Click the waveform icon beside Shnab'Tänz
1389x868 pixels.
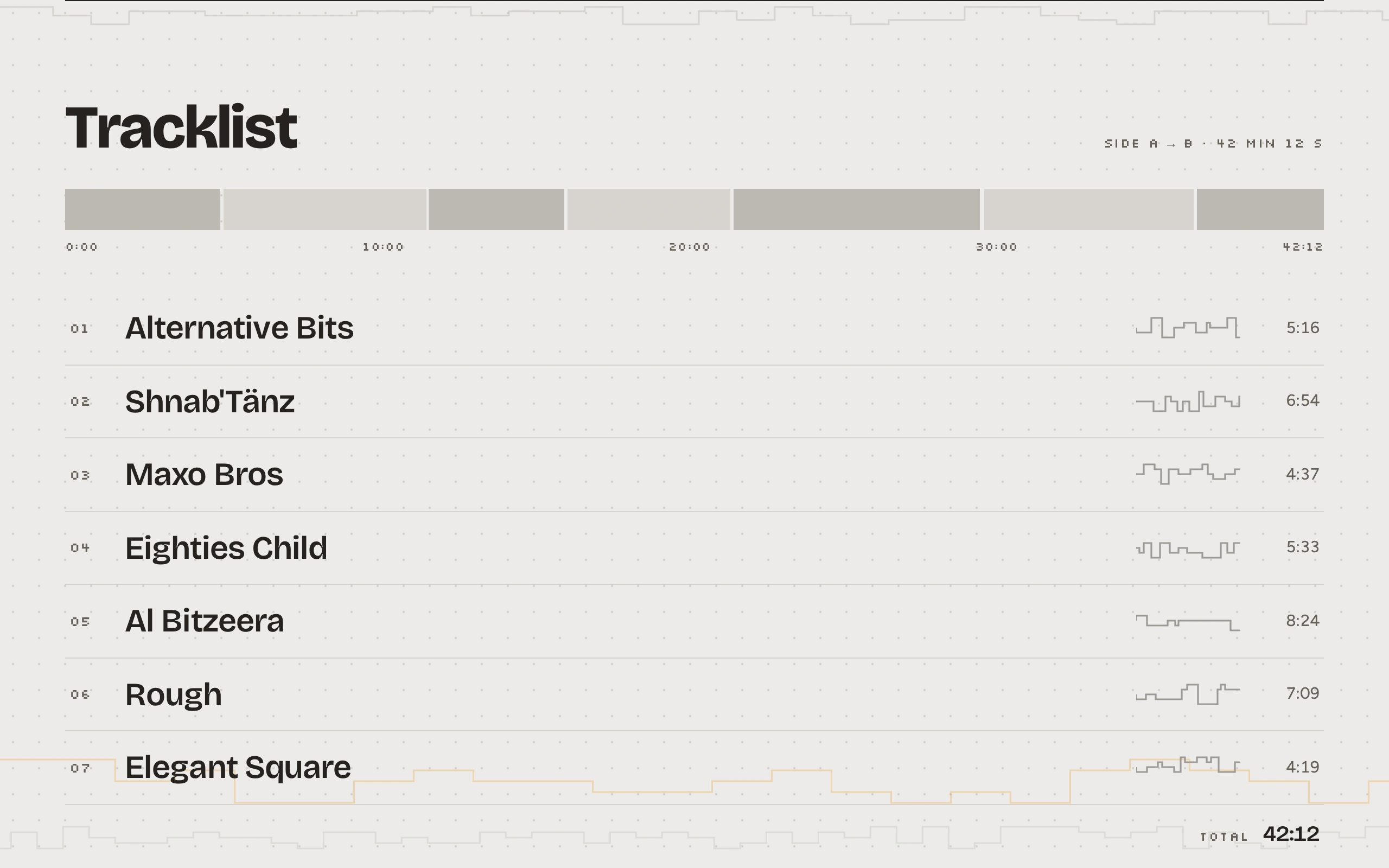[1188, 401]
